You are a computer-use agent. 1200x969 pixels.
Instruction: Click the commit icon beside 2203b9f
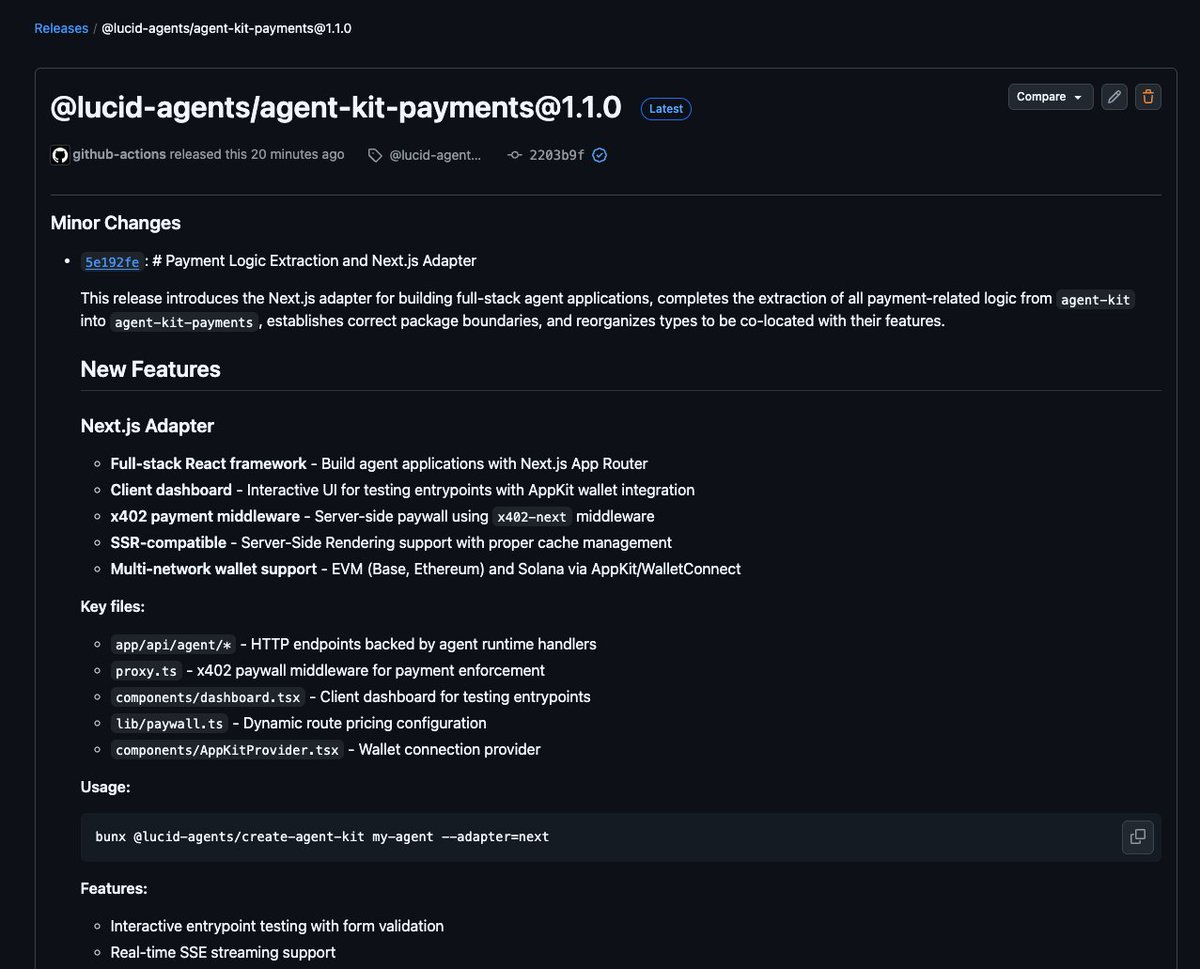coord(515,155)
